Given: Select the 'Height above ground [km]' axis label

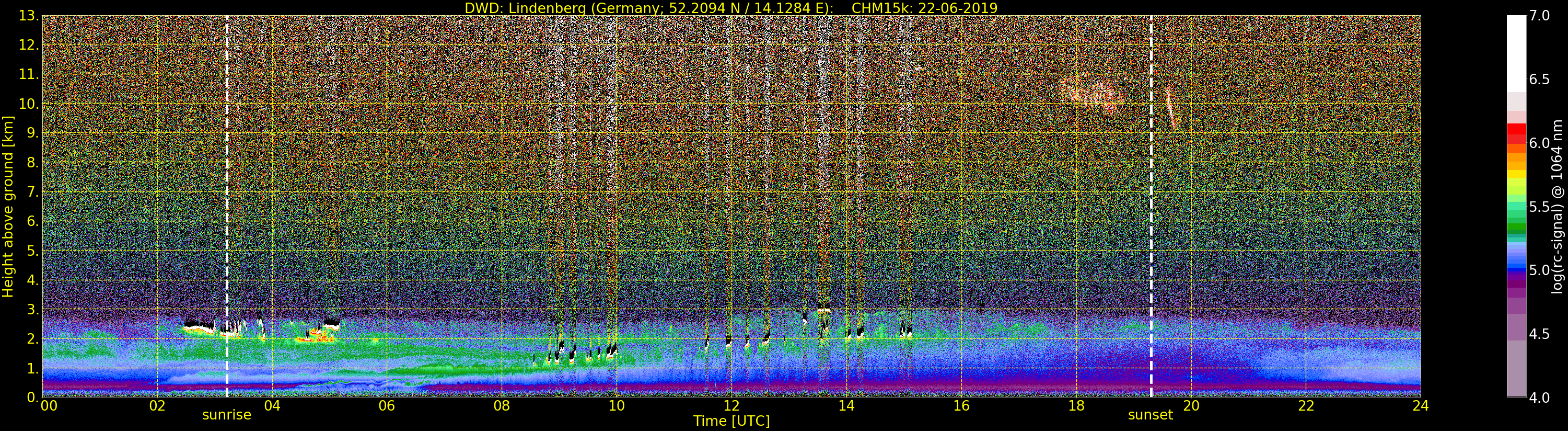Looking at the screenshot, I should coord(8,206).
